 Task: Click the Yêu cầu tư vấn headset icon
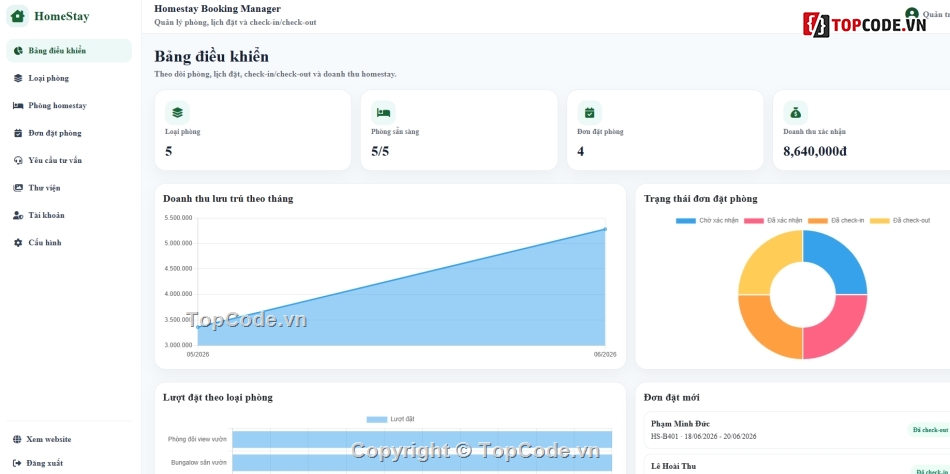(18, 161)
